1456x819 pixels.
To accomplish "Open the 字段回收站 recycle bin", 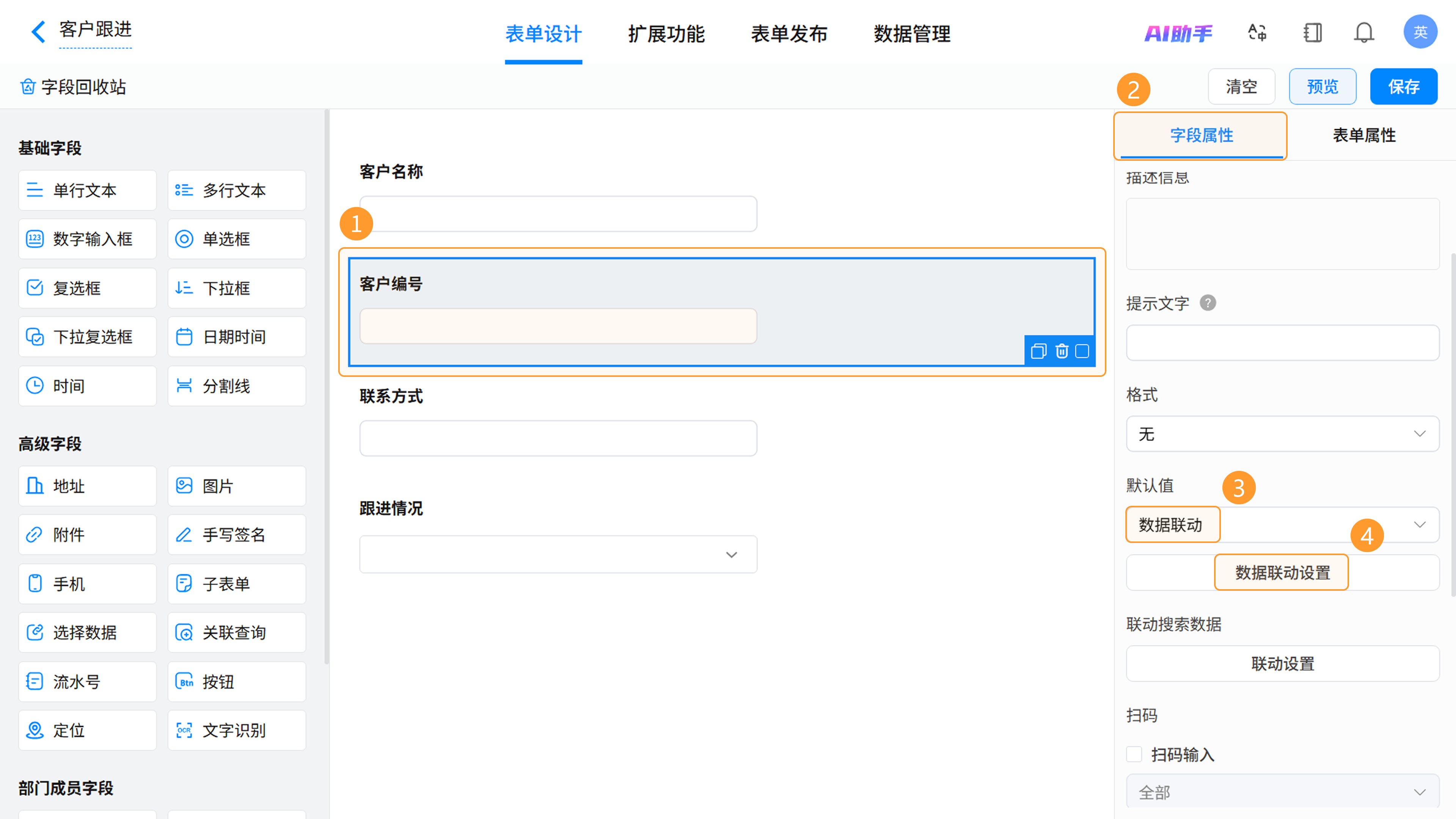I will pyautogui.click(x=73, y=87).
